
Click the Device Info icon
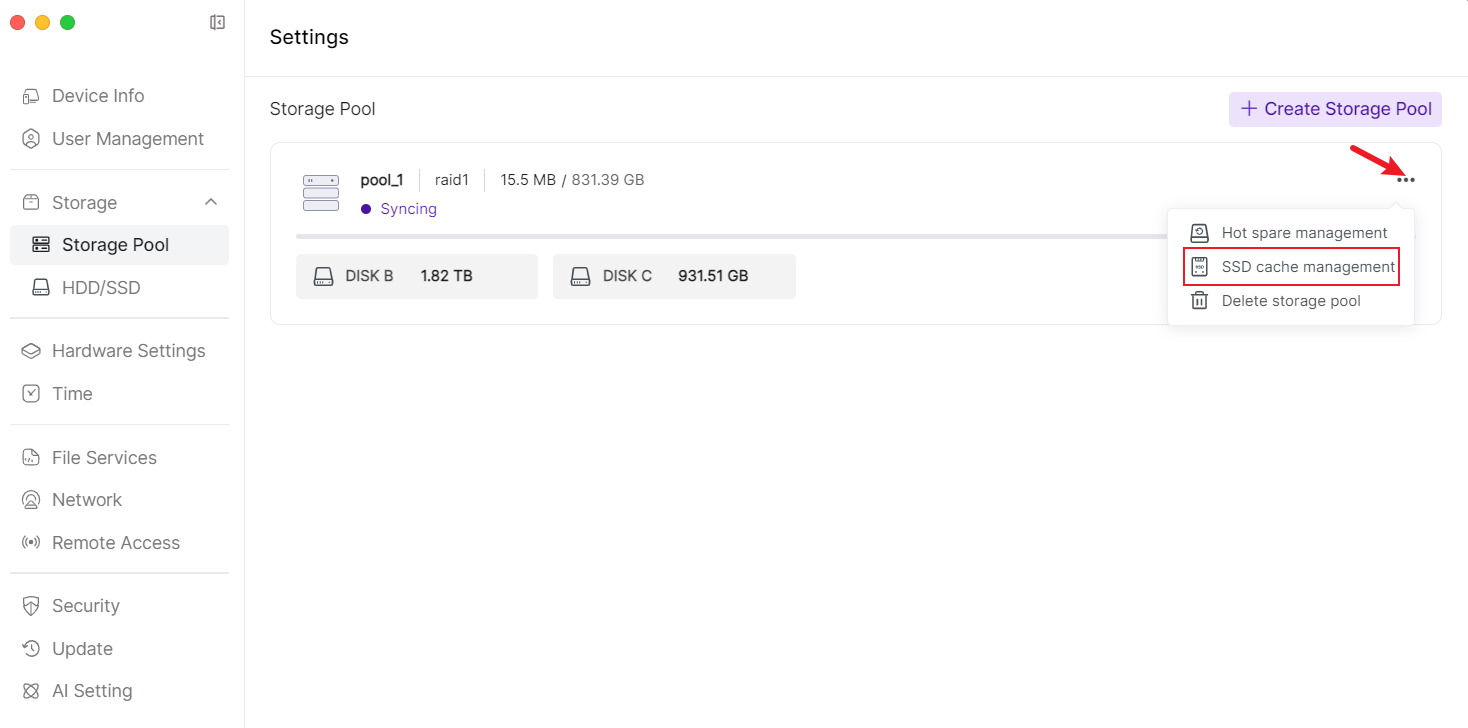point(32,96)
